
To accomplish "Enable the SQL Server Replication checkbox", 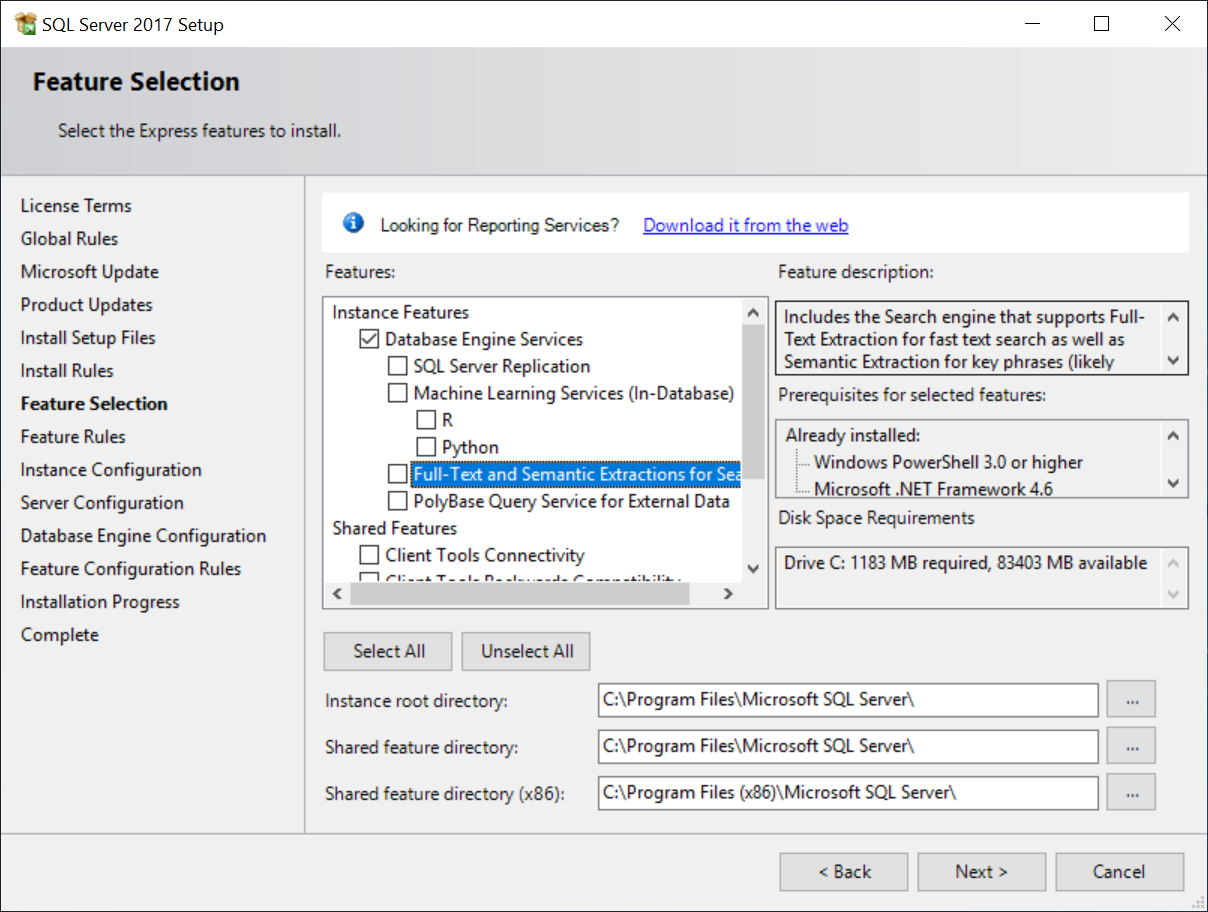I will point(397,366).
